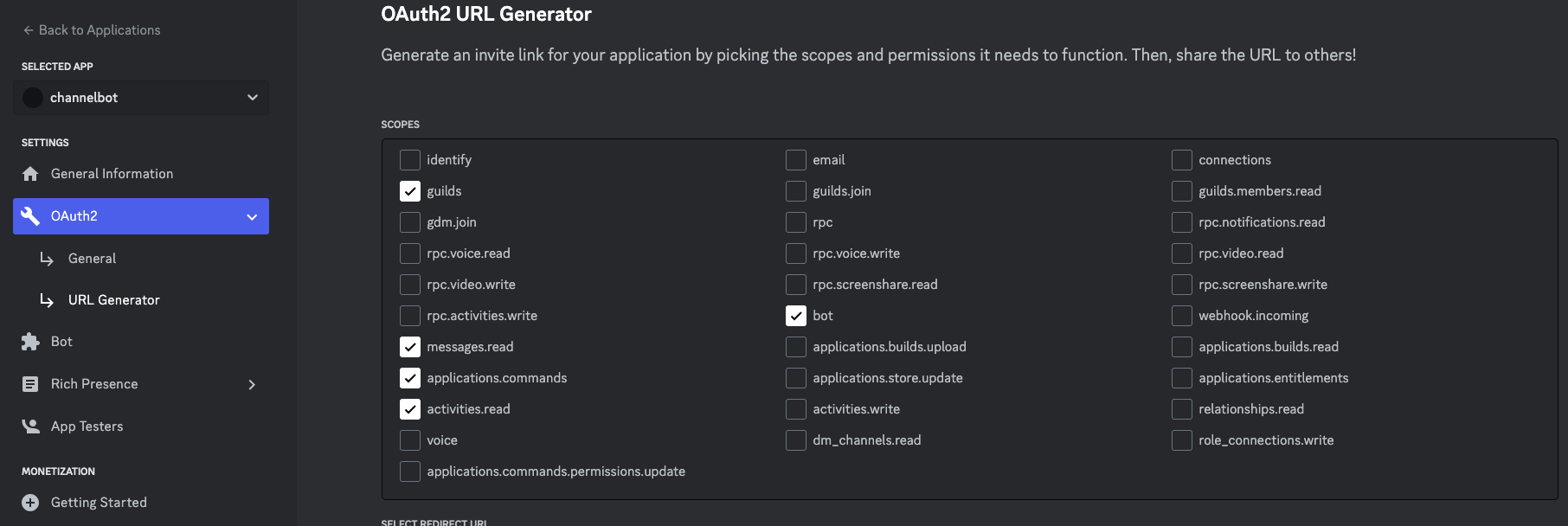Uncheck the bot scope
This screenshot has height=526, width=1568.
click(796, 316)
